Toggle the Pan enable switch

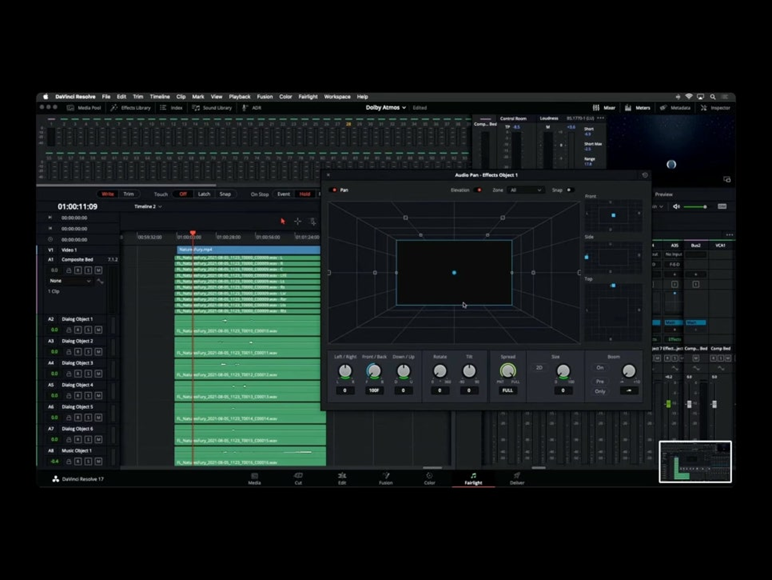click(x=334, y=189)
